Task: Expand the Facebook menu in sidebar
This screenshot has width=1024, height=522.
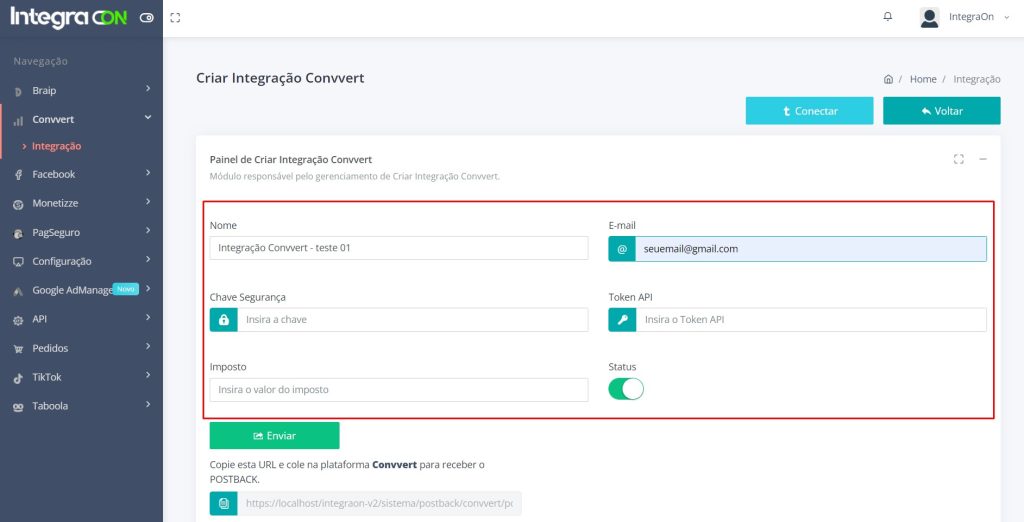Action: click(x=80, y=174)
